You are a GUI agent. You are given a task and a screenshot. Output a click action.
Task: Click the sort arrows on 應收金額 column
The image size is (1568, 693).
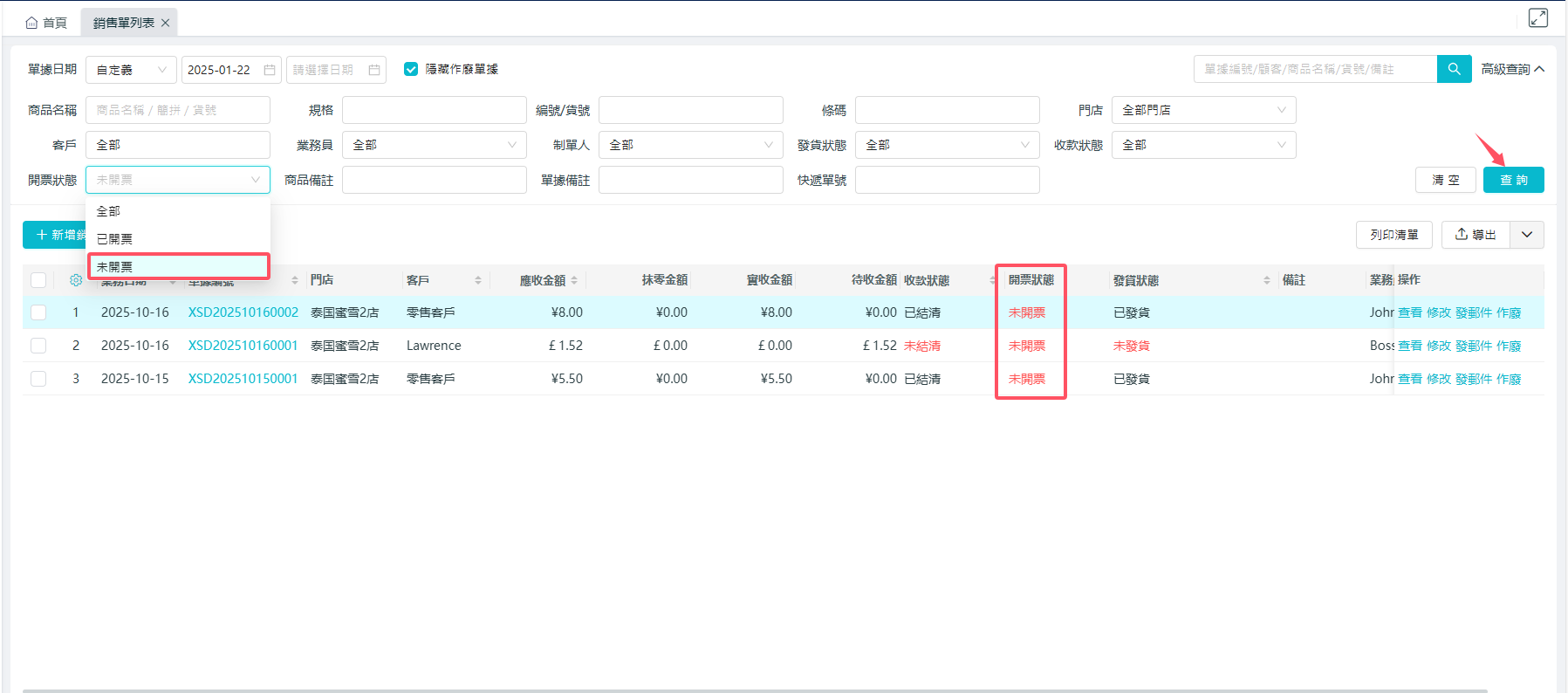574,280
